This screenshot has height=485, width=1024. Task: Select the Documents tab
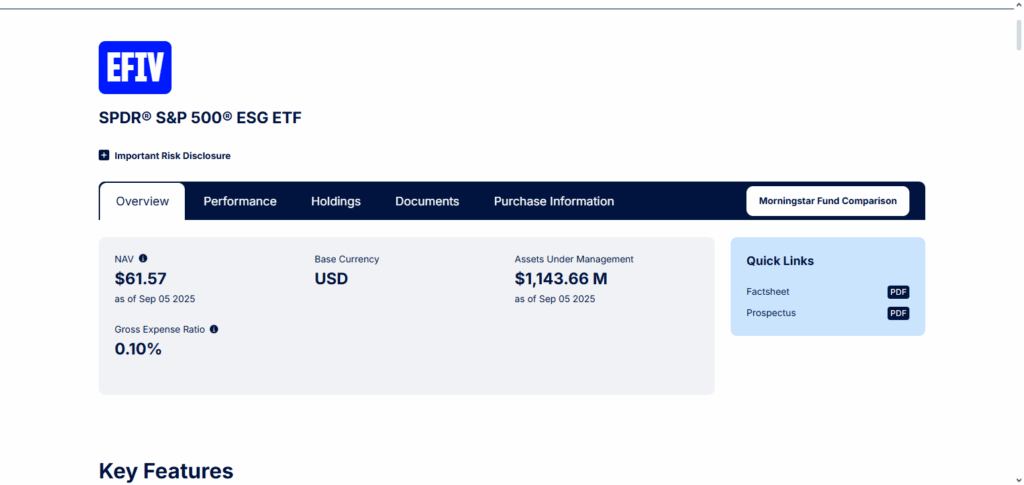coord(427,201)
